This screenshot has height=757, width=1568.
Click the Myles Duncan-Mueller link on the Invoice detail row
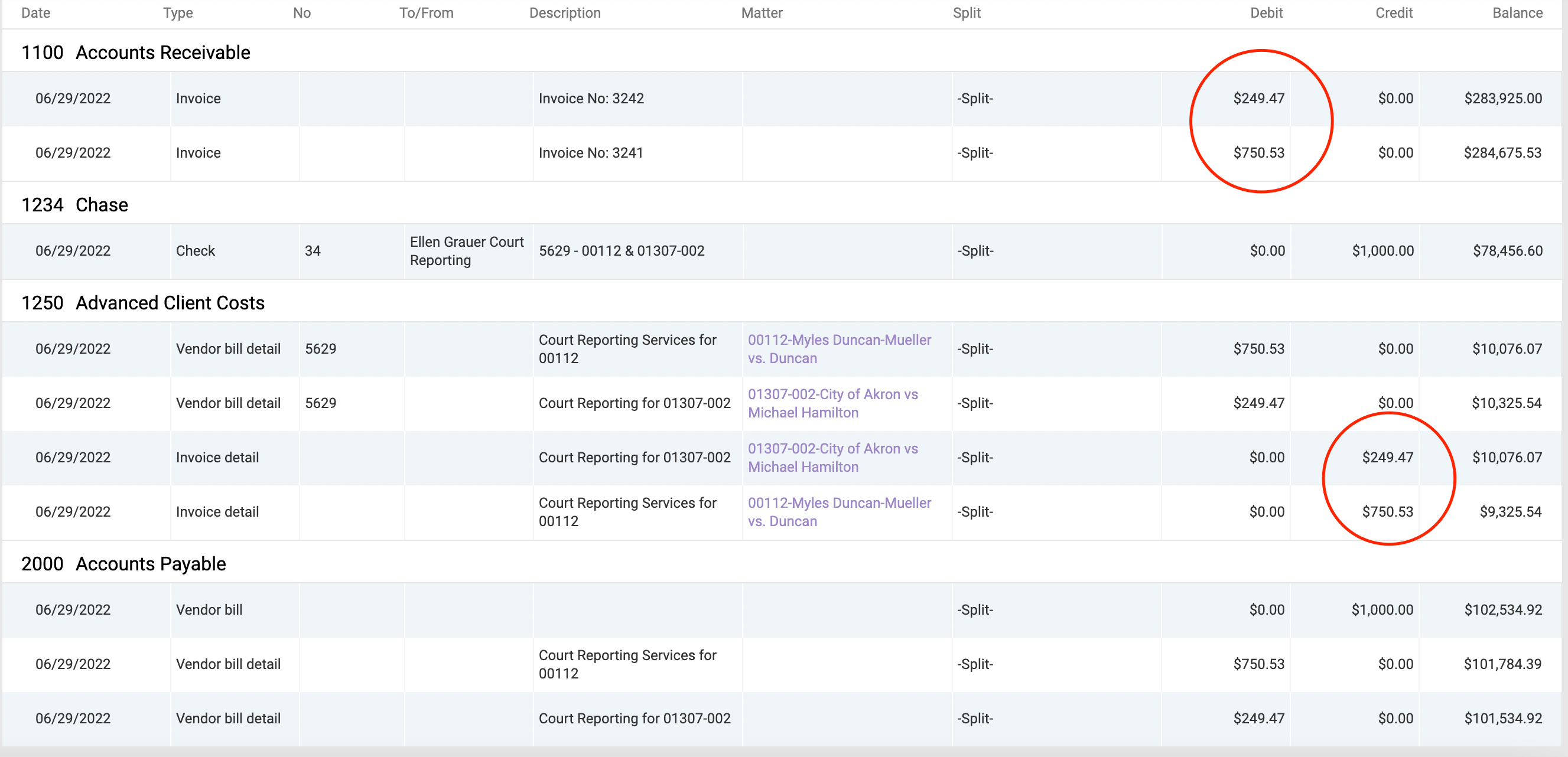840,512
